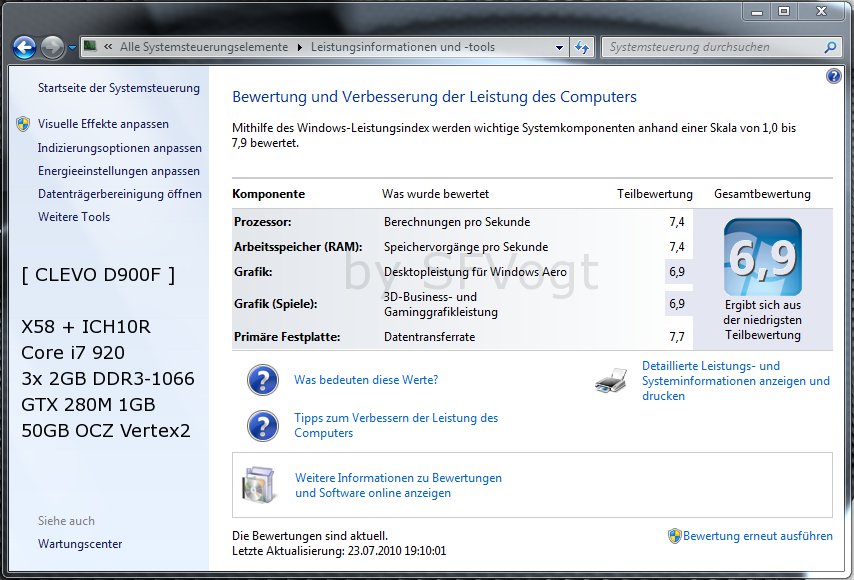Open 'Weitere Informationen zu Bewertungen' link
854x580 pixels.
pyautogui.click(x=398, y=485)
